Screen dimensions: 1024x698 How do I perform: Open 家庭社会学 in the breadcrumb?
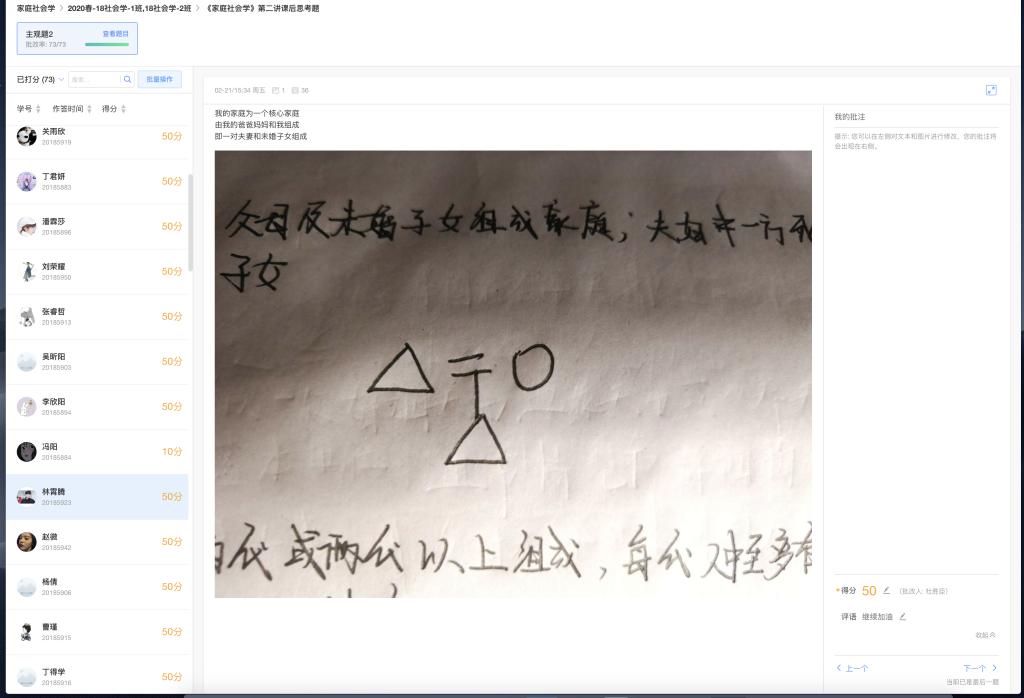click(36, 8)
